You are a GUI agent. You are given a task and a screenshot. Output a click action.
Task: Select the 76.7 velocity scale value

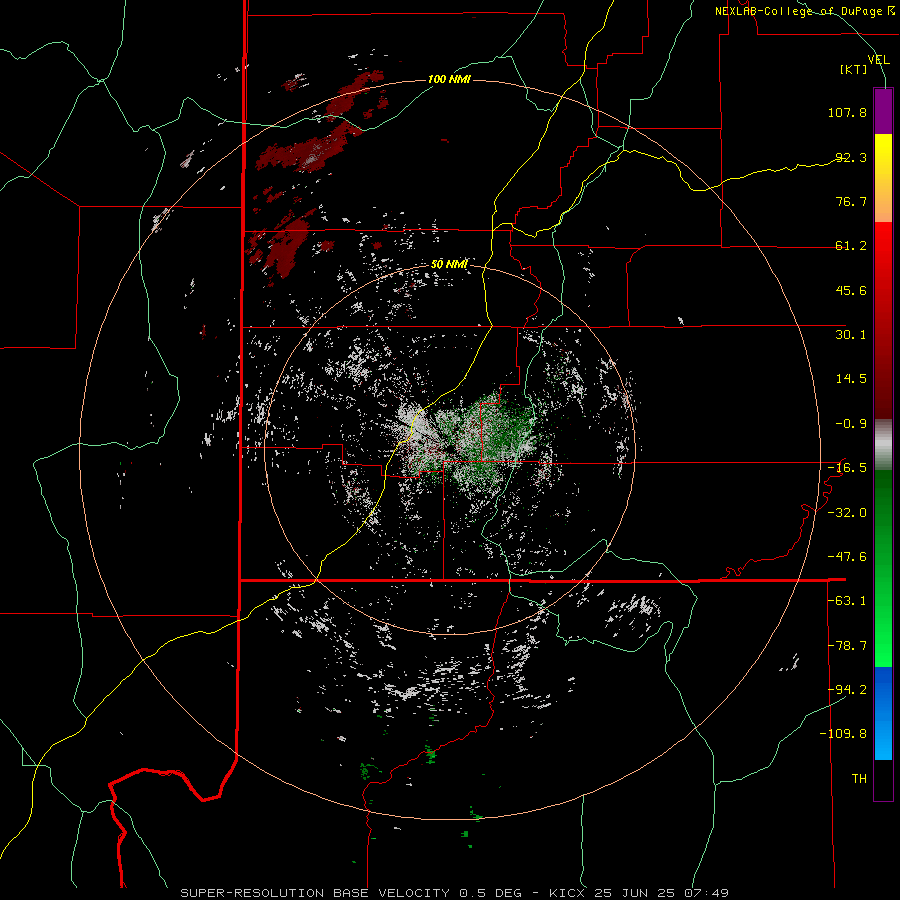pos(851,201)
